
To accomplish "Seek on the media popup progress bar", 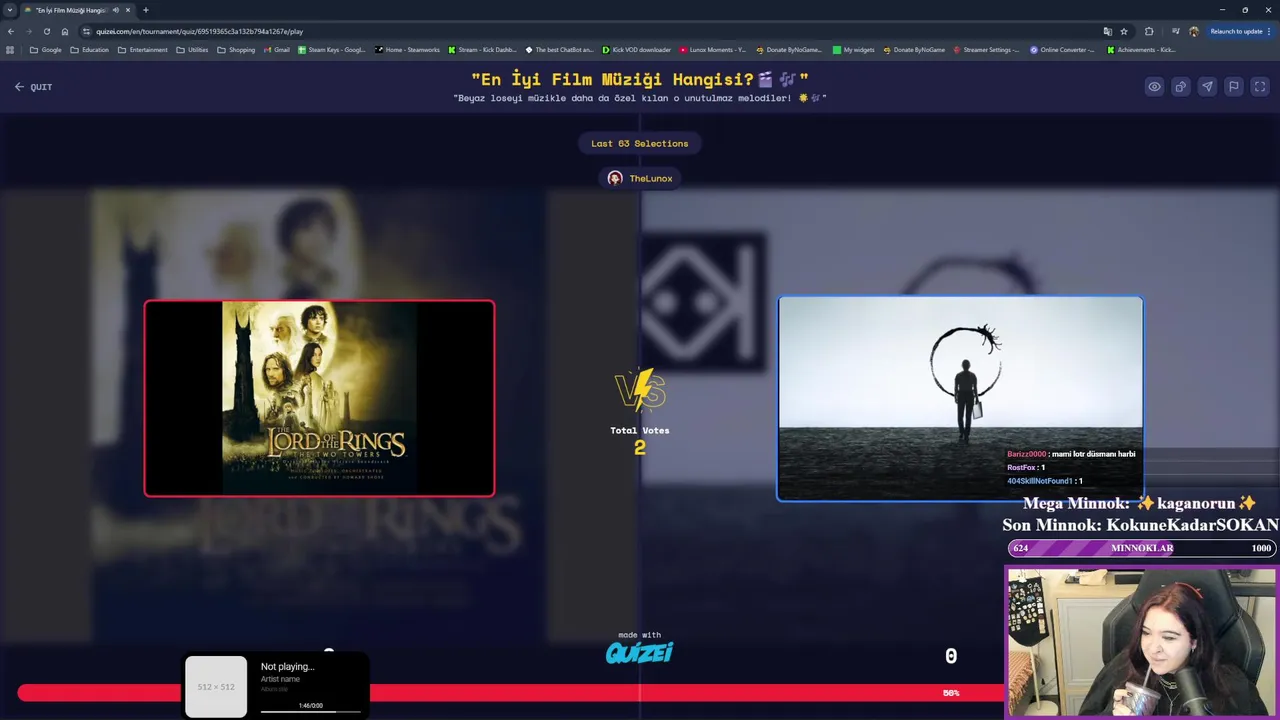I will (311, 712).
